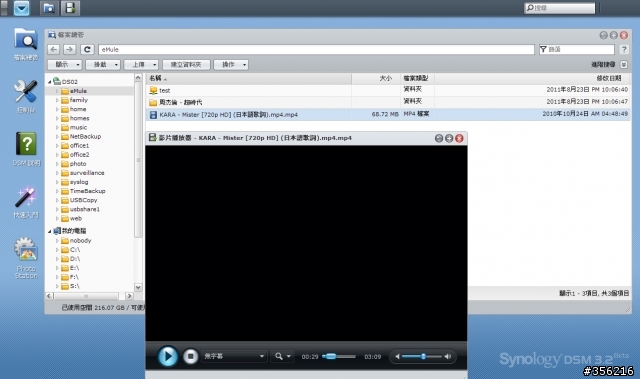Collapse the DS02 tree node

point(50,82)
